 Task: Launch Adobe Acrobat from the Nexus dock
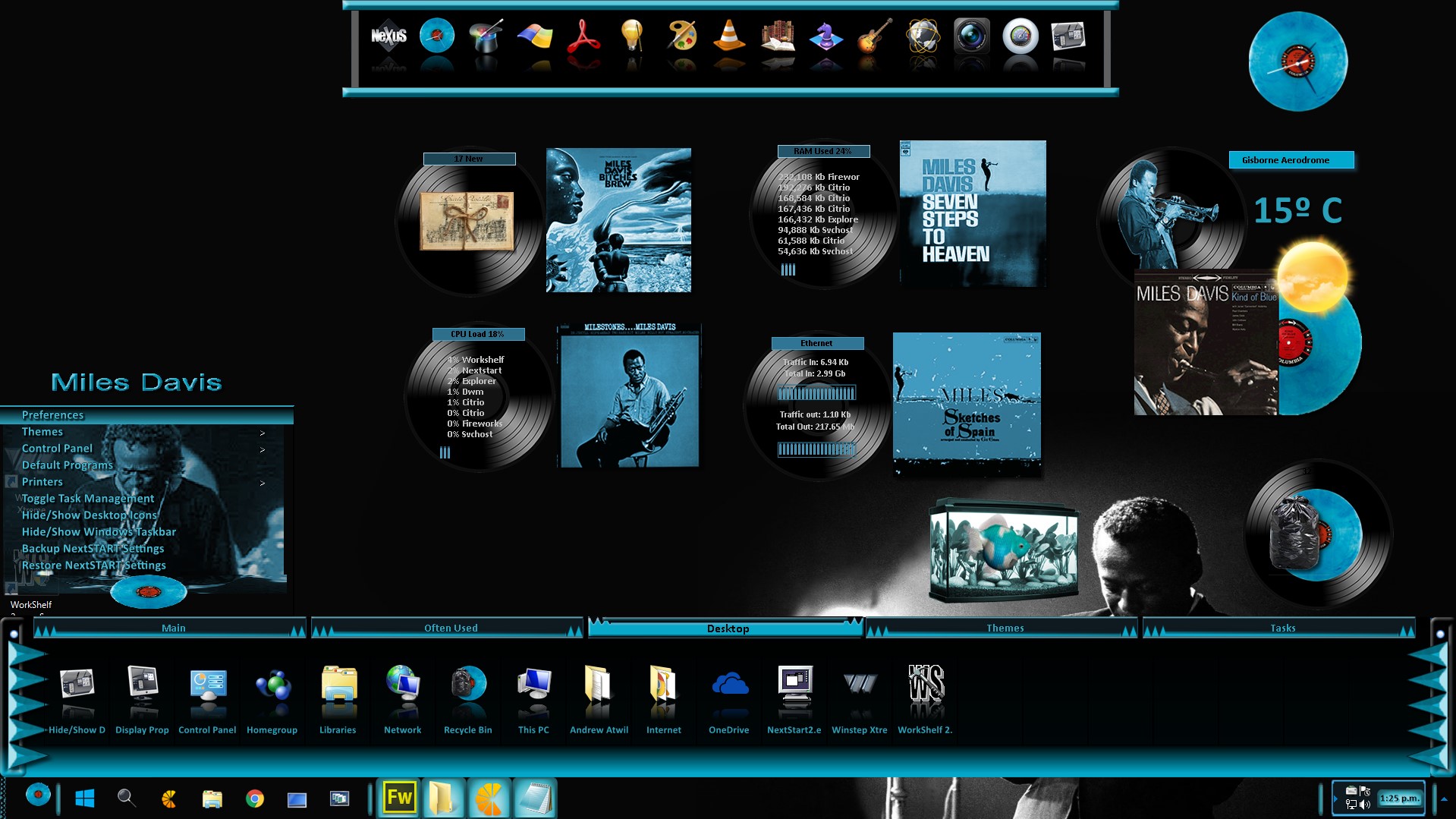(x=583, y=36)
